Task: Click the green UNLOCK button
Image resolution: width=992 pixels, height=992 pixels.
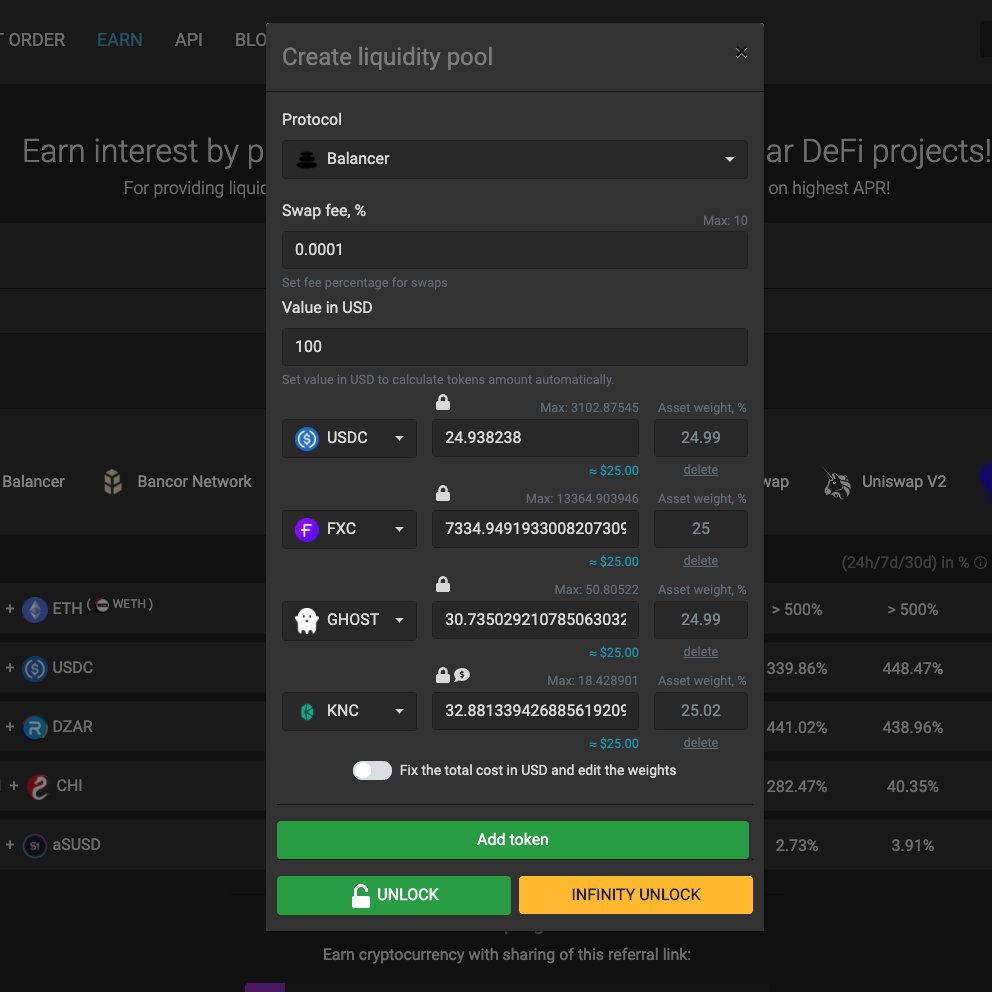Action: point(394,895)
